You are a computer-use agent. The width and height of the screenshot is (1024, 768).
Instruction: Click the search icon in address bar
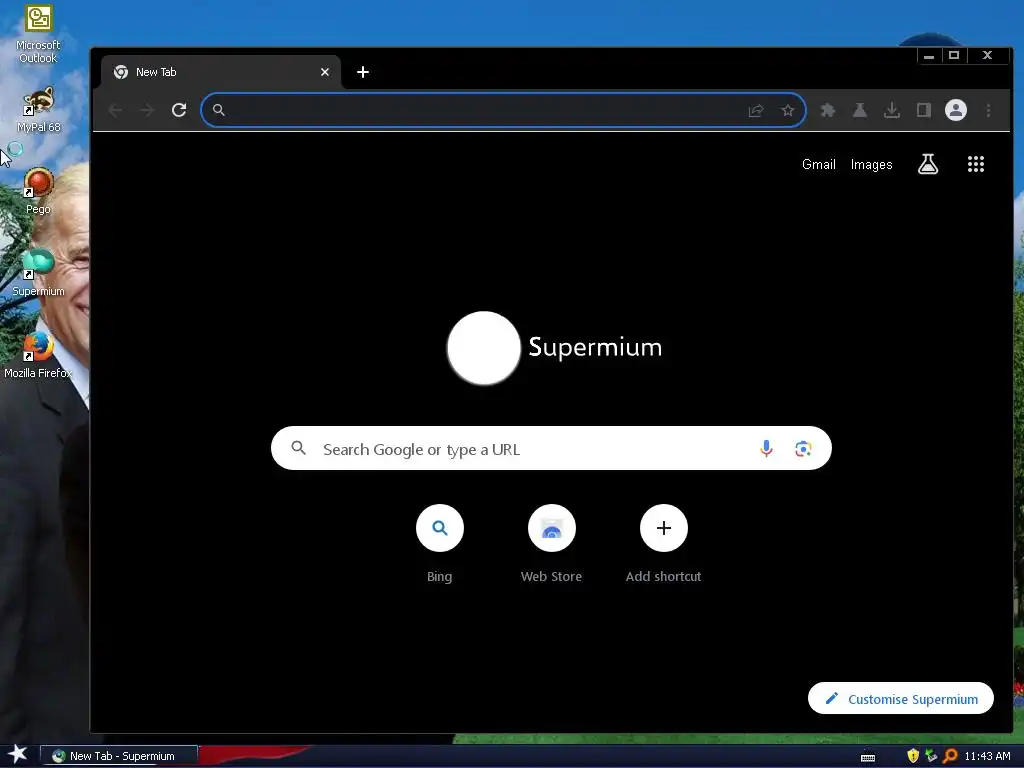tap(219, 110)
